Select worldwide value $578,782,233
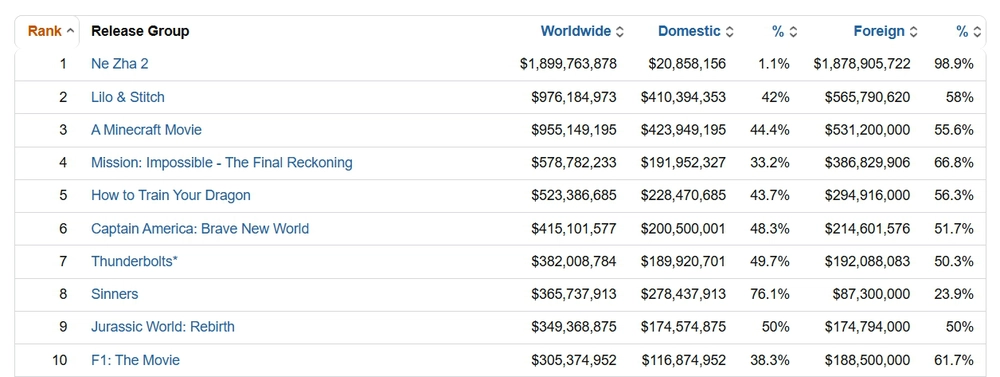Screen dimensions: 1000x377 pyautogui.click(x=574, y=163)
